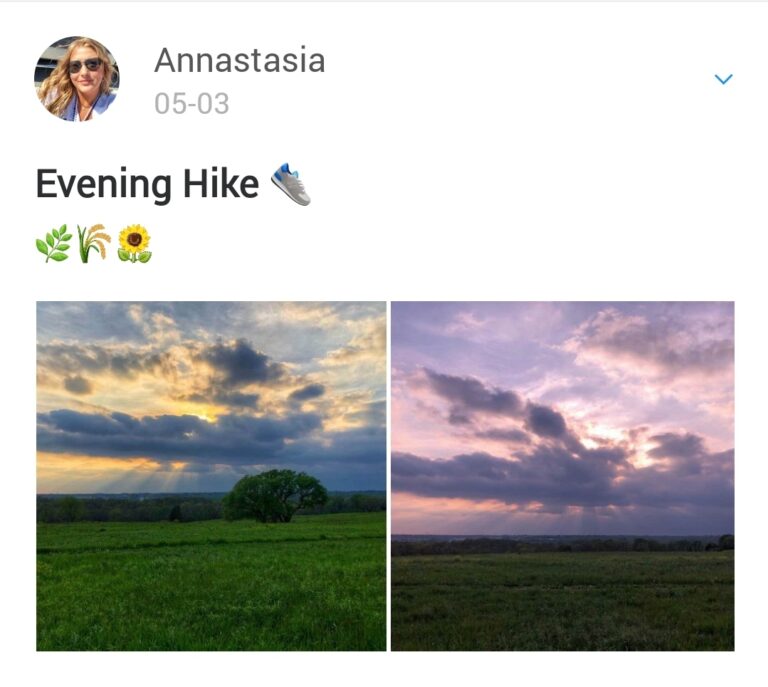
Task: Click the 05-03 post date
Action: click(x=192, y=104)
